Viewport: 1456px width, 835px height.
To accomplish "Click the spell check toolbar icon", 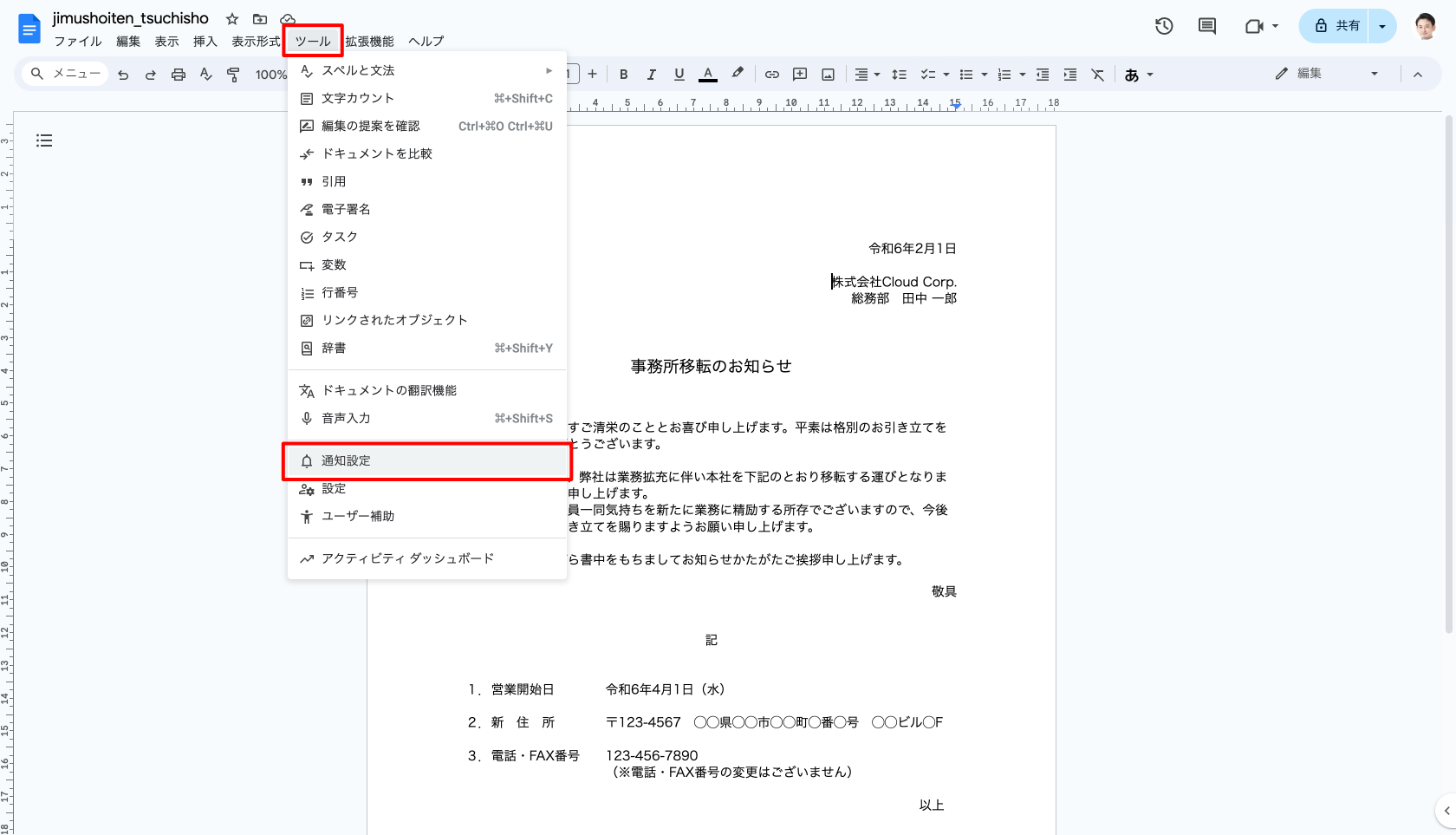I will coord(205,75).
